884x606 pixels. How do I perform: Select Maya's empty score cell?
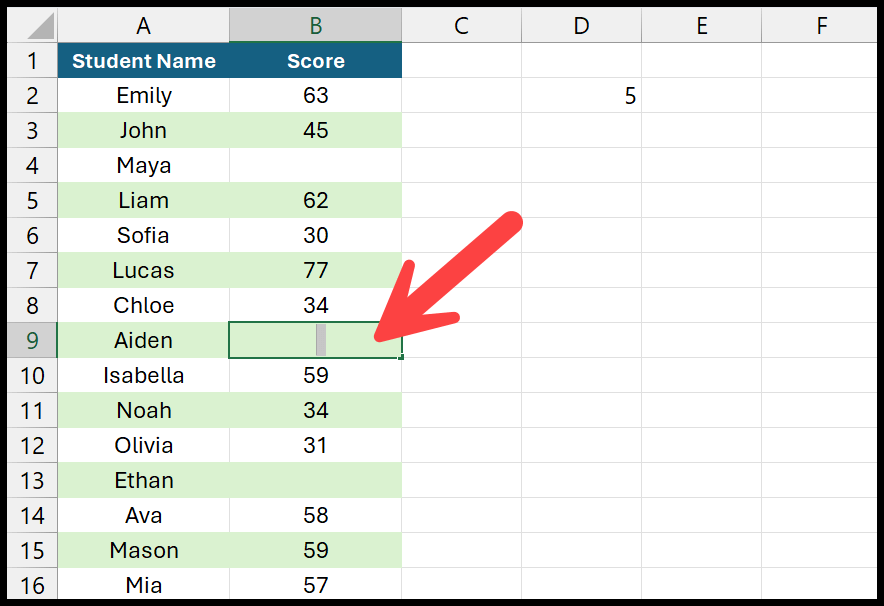tap(315, 165)
